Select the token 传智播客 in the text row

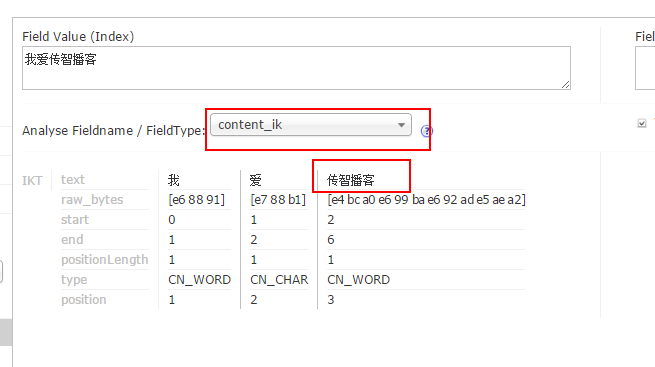(350, 180)
